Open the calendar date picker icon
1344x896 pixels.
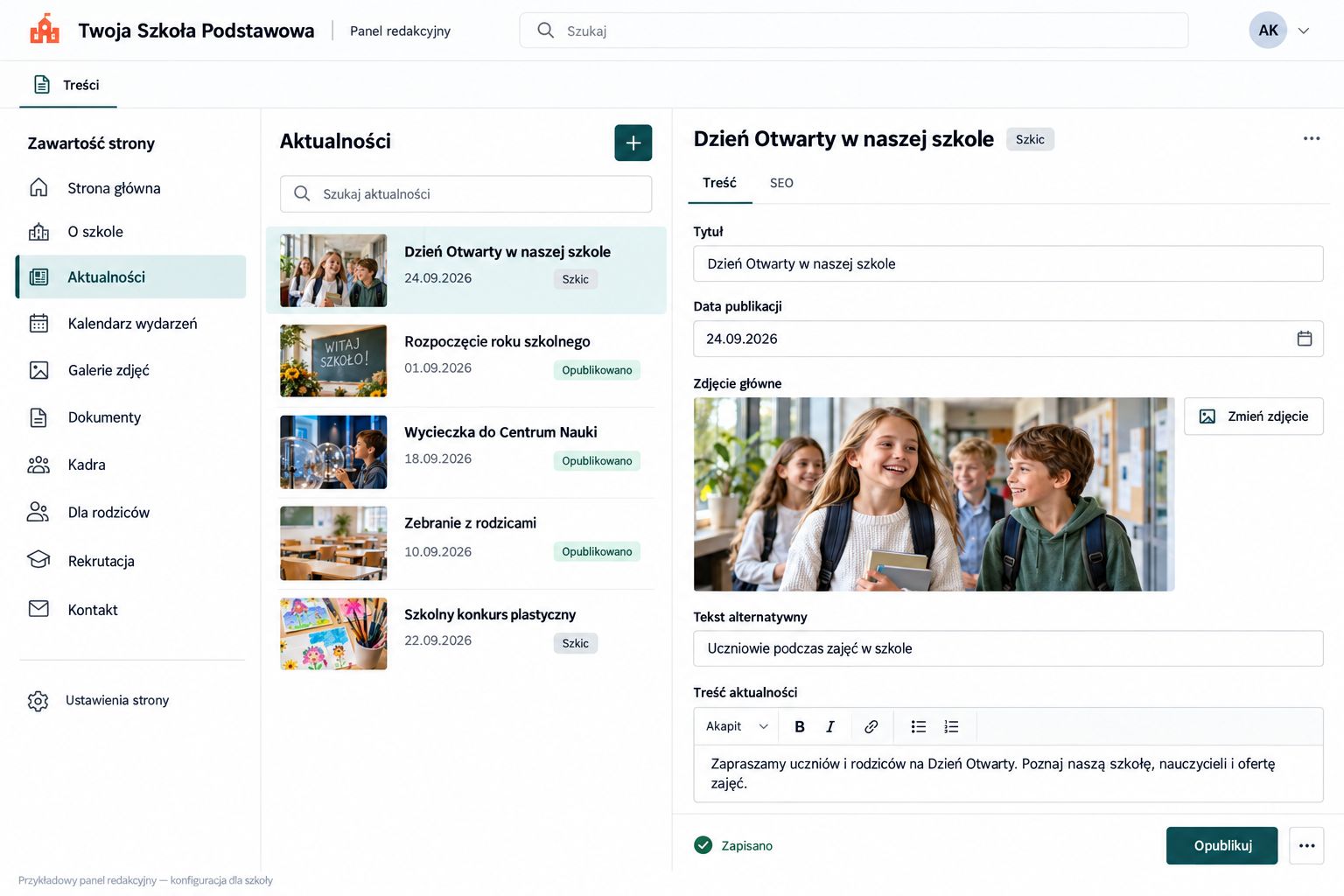click(x=1304, y=339)
